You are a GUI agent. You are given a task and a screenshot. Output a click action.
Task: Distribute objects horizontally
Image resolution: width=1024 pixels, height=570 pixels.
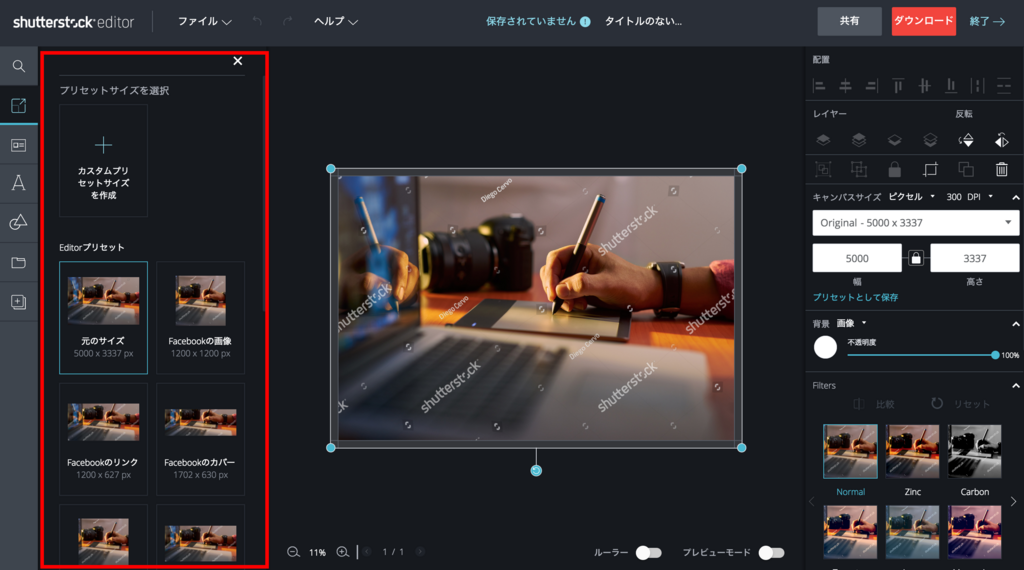point(977,86)
